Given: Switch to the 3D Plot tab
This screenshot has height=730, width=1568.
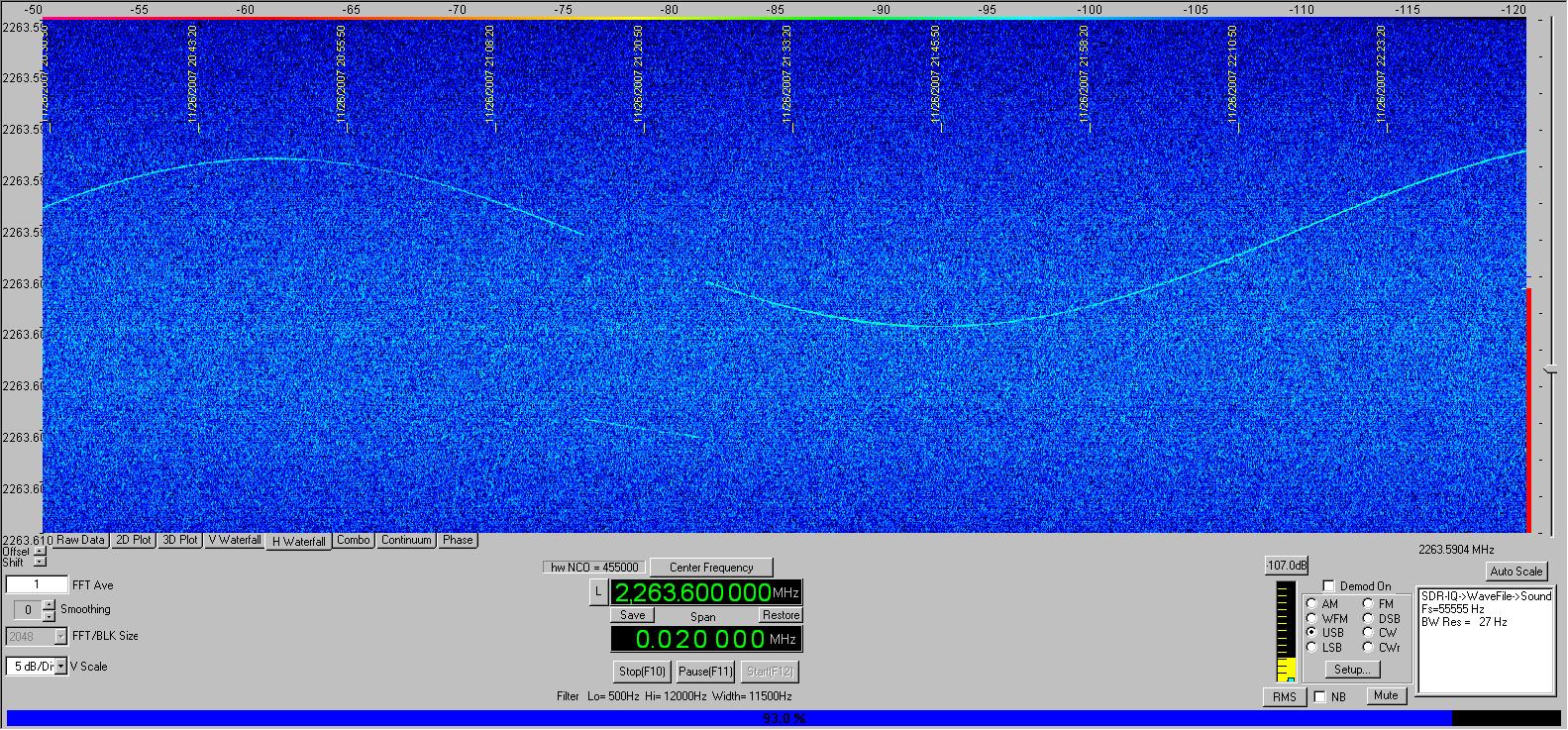Looking at the screenshot, I should pyautogui.click(x=181, y=540).
